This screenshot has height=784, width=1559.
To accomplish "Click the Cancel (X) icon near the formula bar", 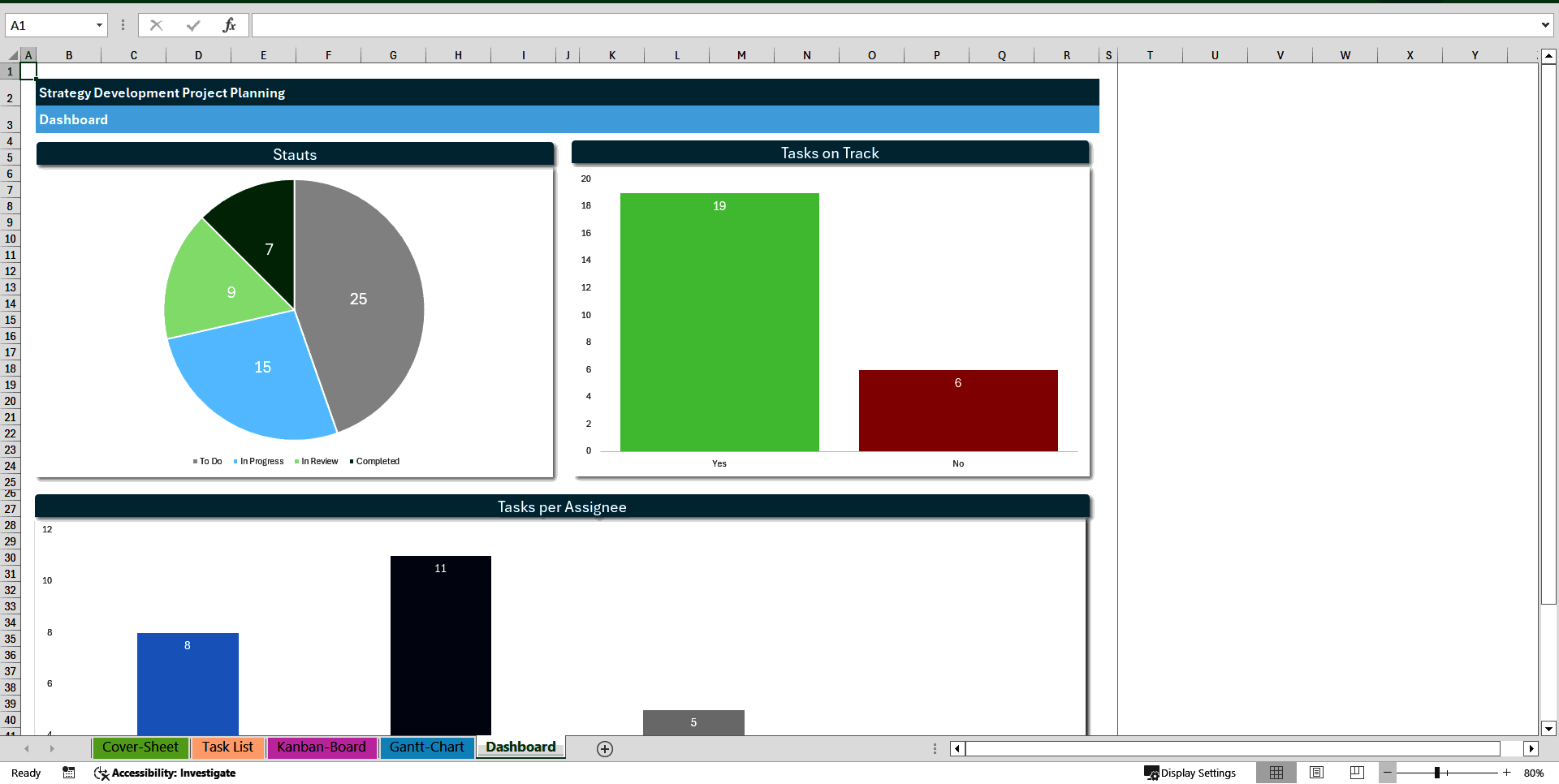I will tap(156, 25).
